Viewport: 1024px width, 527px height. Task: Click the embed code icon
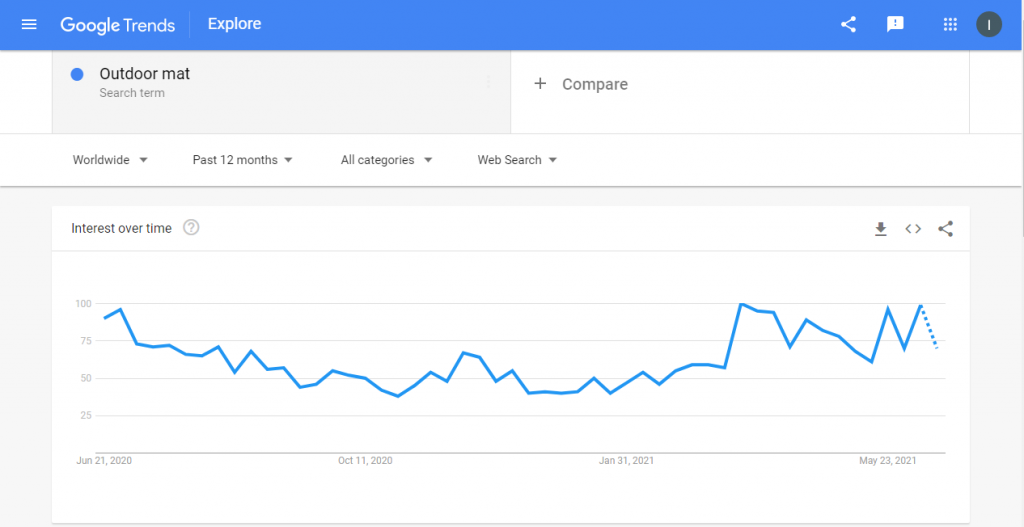[x=913, y=229]
